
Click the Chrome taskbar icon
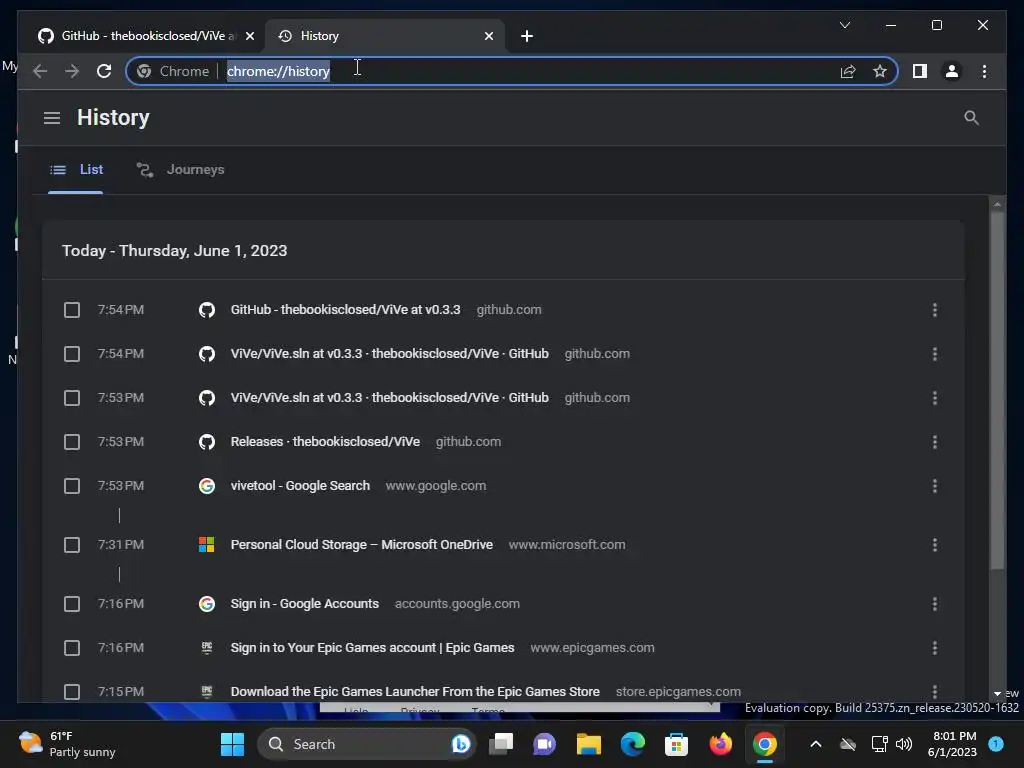pos(764,744)
